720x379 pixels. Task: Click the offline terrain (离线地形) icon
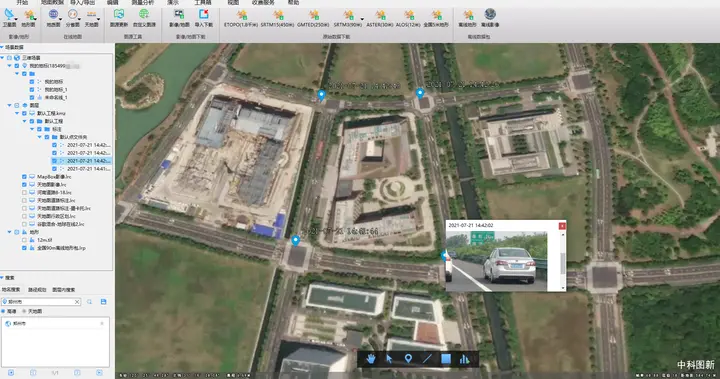coord(467,15)
